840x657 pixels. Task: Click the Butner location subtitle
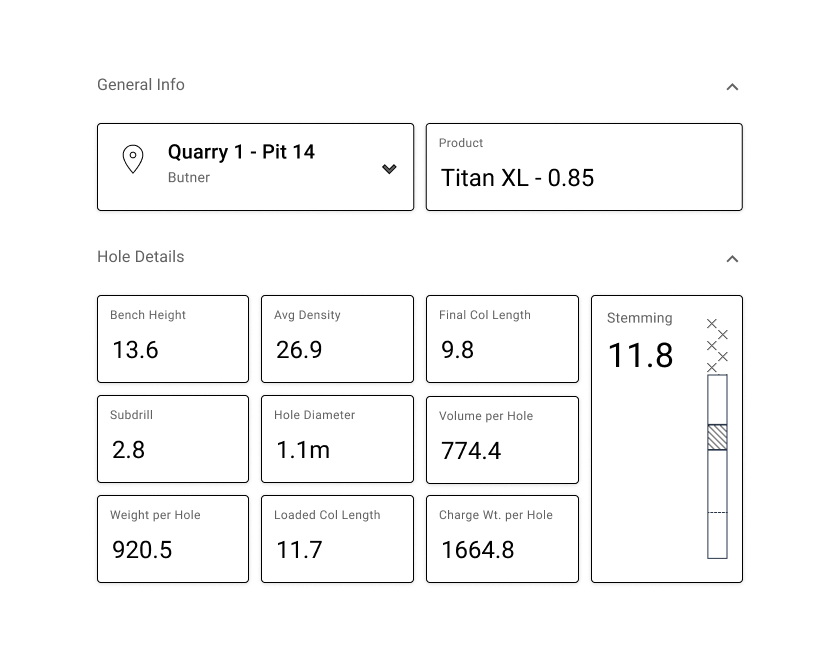[189, 177]
